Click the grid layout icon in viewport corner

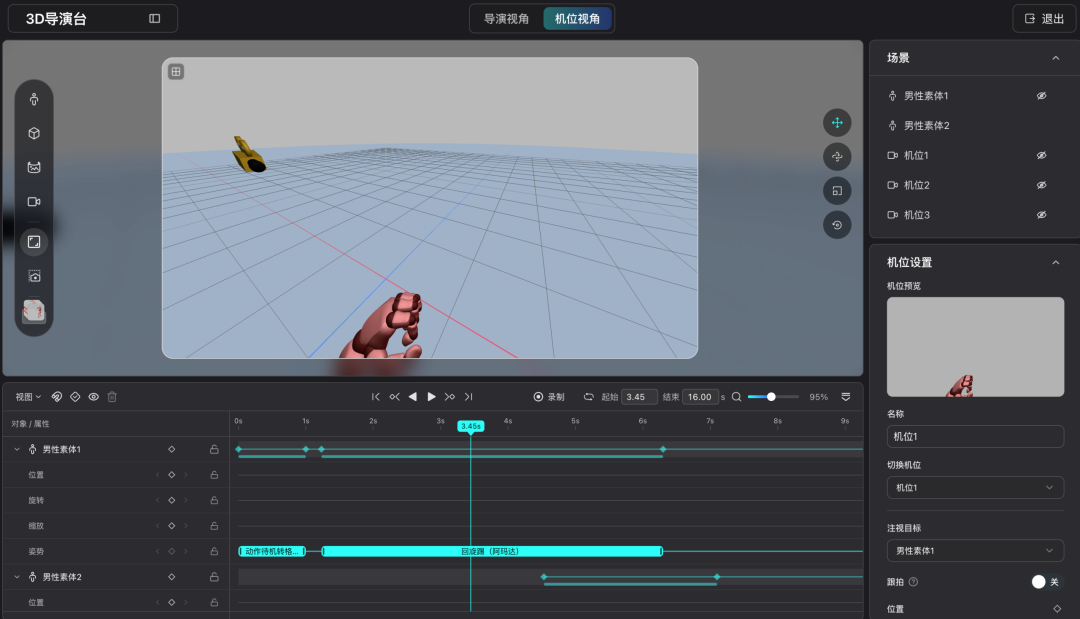click(176, 72)
